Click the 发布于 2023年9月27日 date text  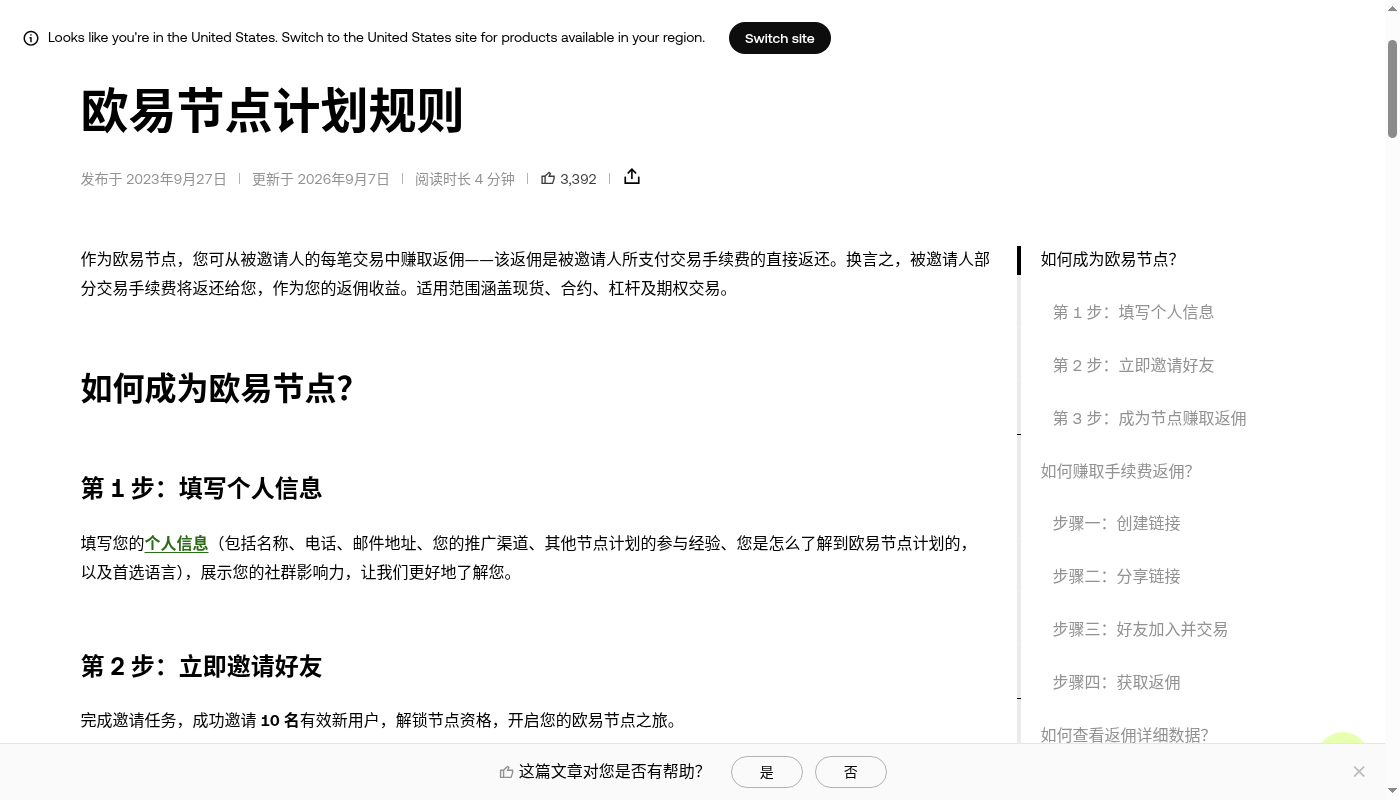tap(154, 179)
